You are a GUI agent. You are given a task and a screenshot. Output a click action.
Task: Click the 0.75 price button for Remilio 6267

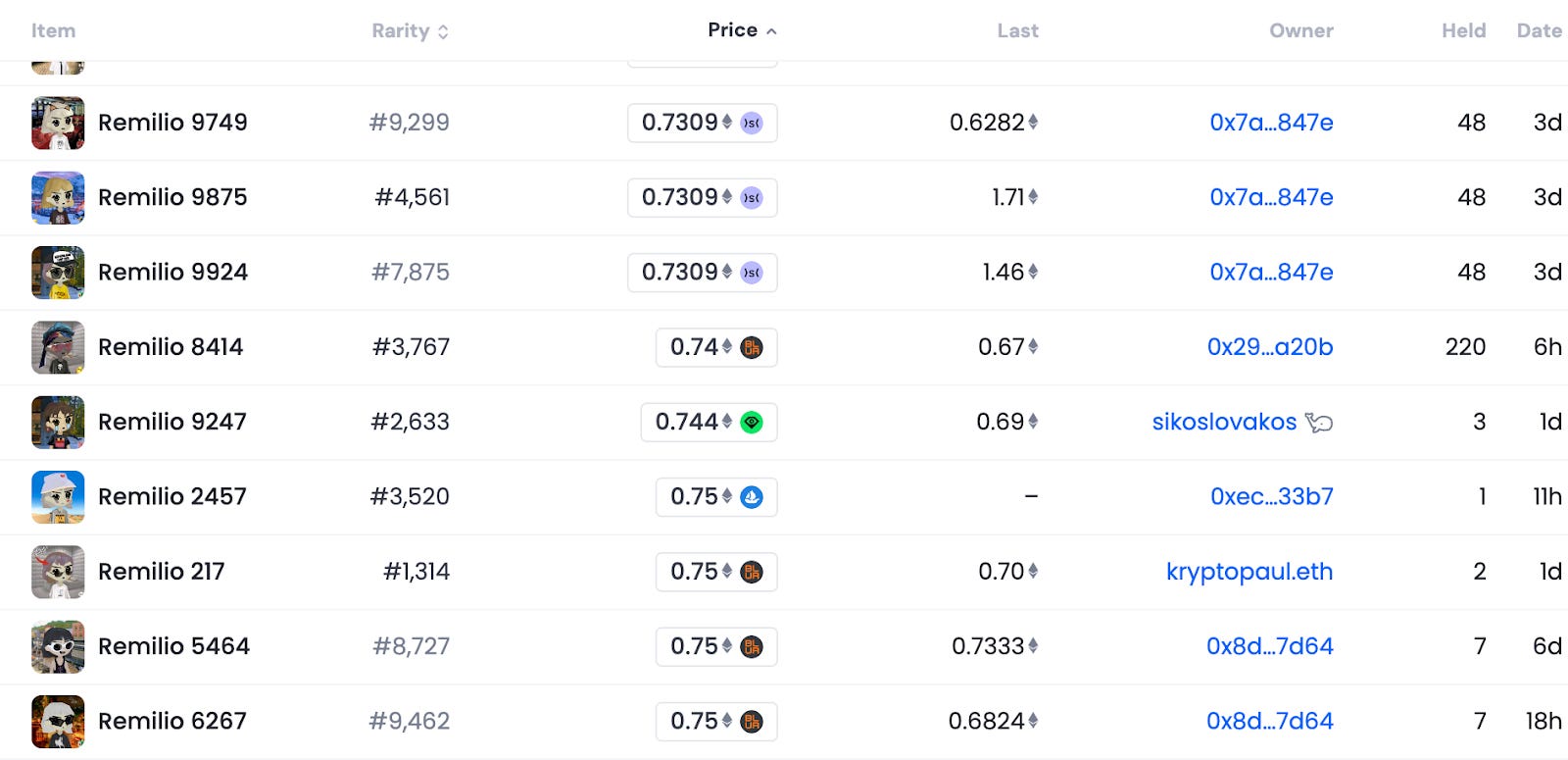tap(716, 722)
